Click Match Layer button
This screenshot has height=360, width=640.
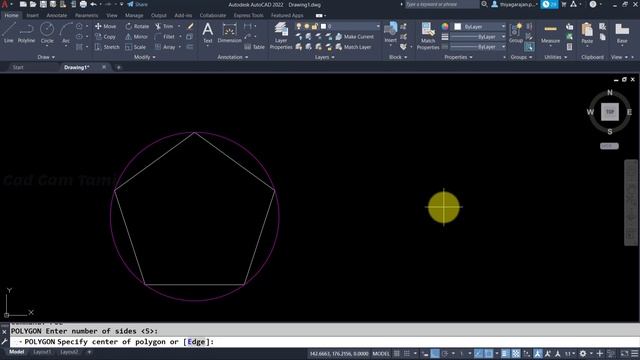(353, 47)
